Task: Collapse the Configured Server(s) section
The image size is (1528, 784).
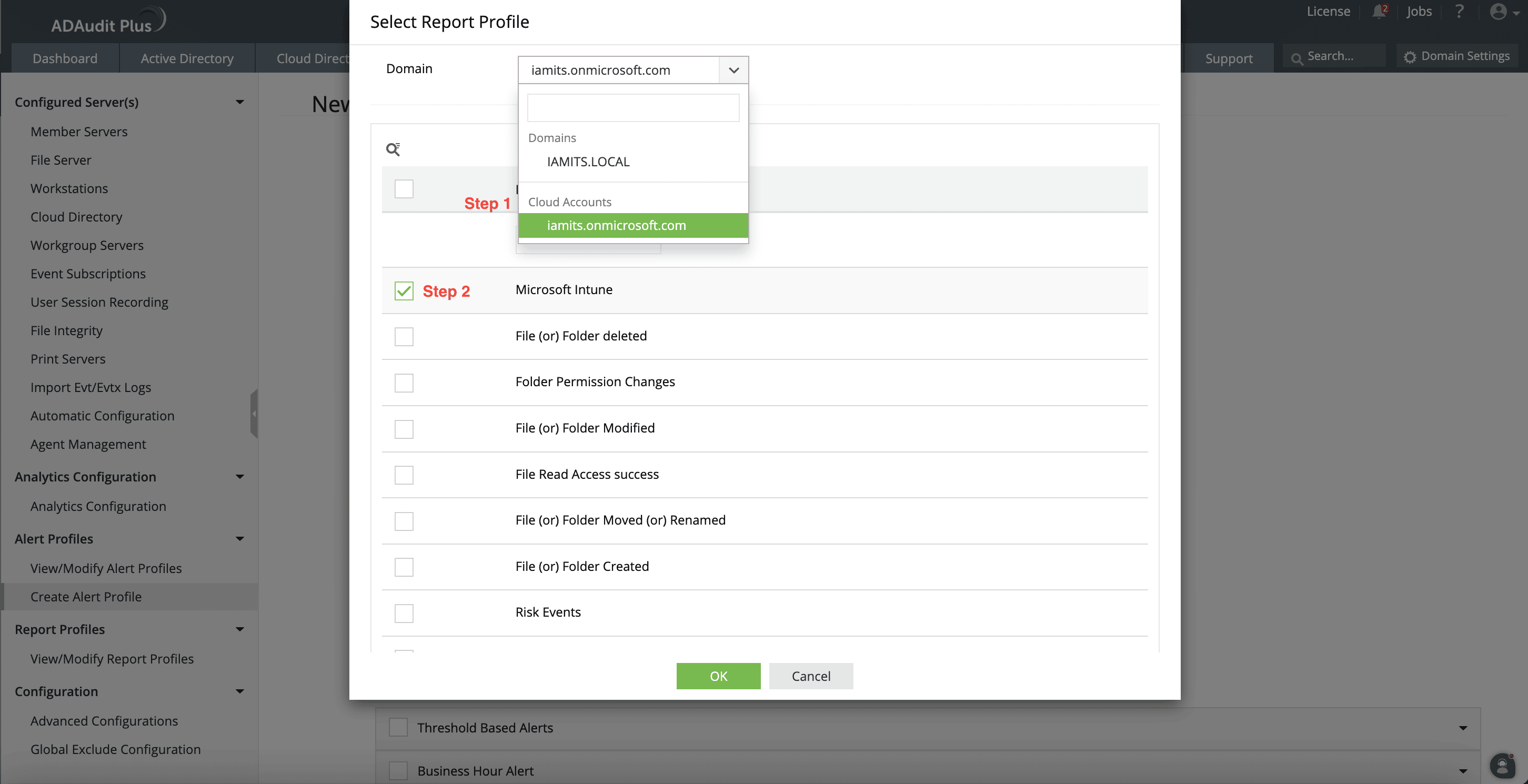Action: click(239, 102)
